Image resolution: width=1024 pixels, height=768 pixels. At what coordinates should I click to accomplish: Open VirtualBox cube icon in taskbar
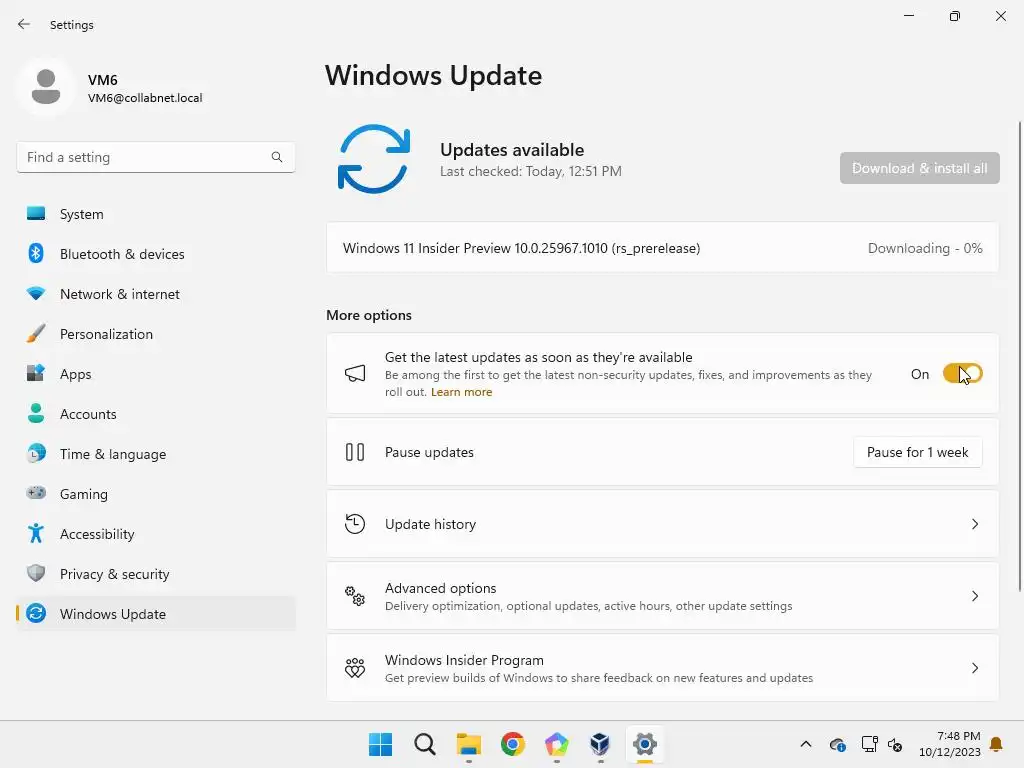pyautogui.click(x=600, y=744)
